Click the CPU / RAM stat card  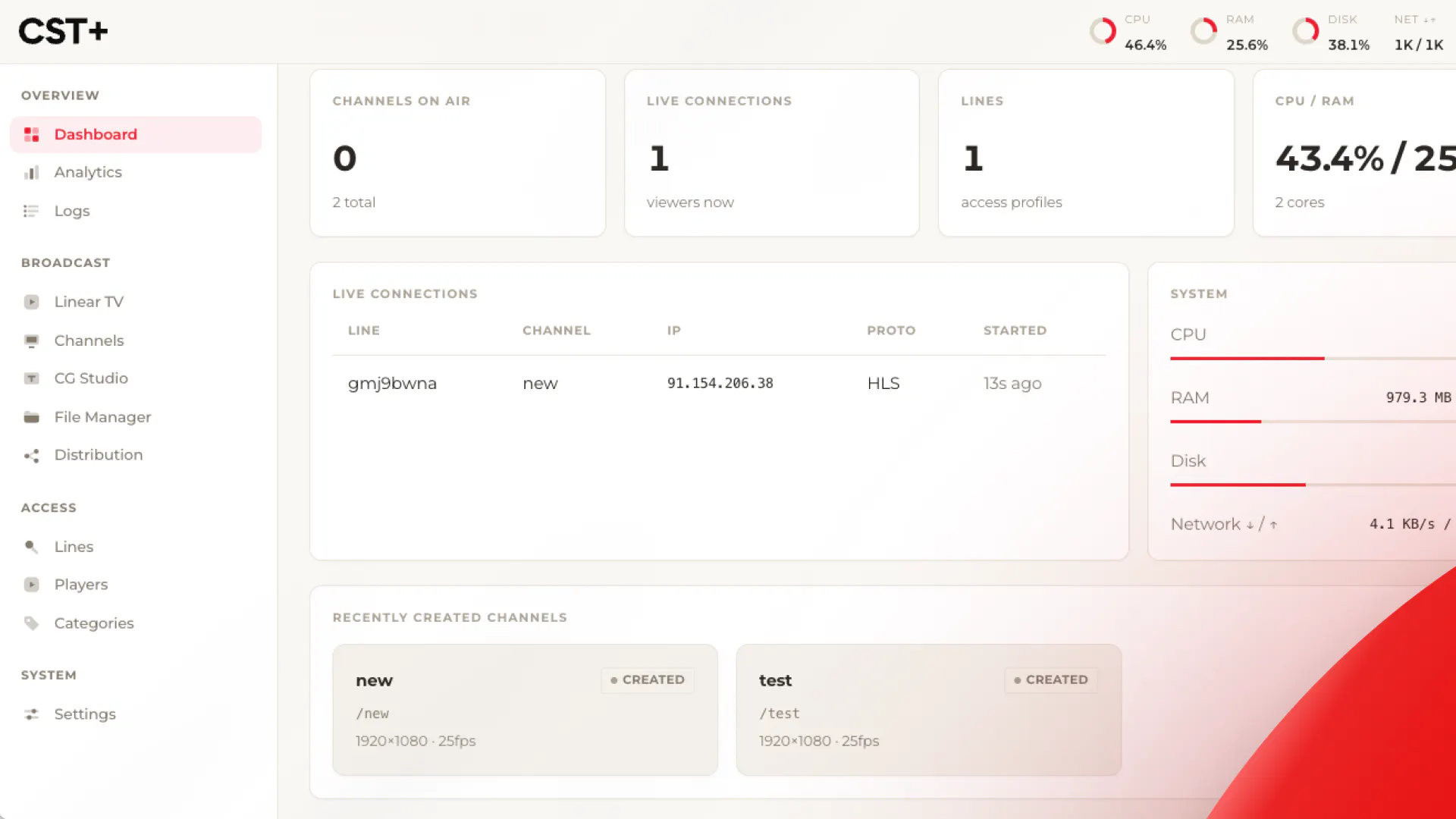(x=1354, y=153)
